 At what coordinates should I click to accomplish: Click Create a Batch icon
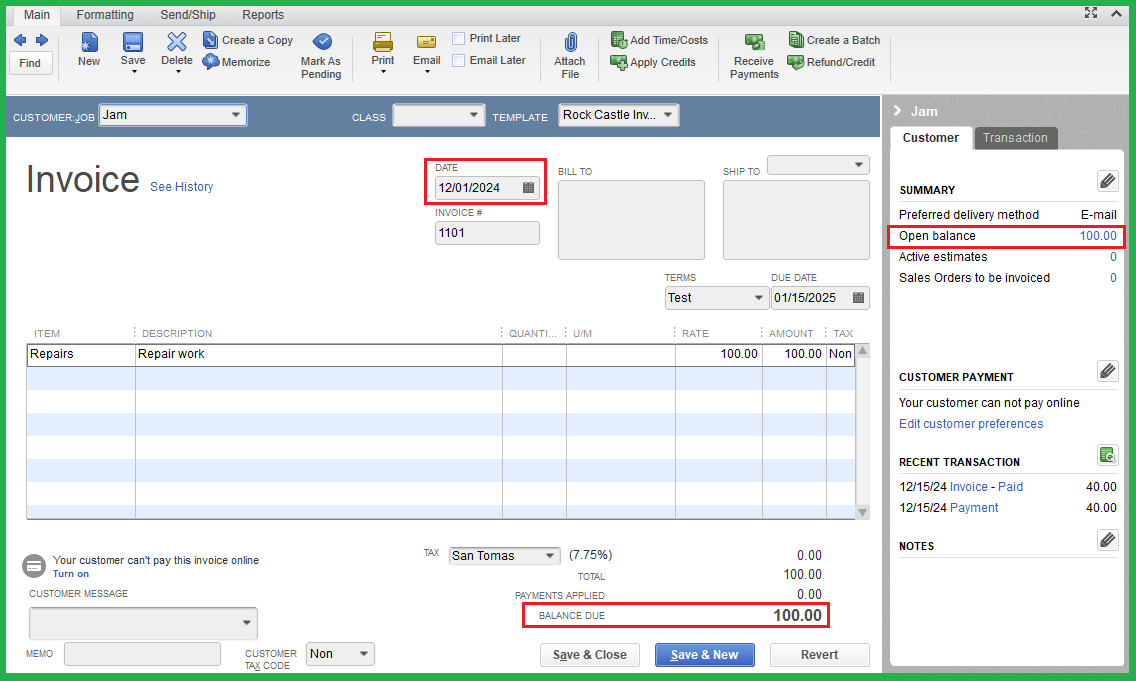tap(835, 39)
